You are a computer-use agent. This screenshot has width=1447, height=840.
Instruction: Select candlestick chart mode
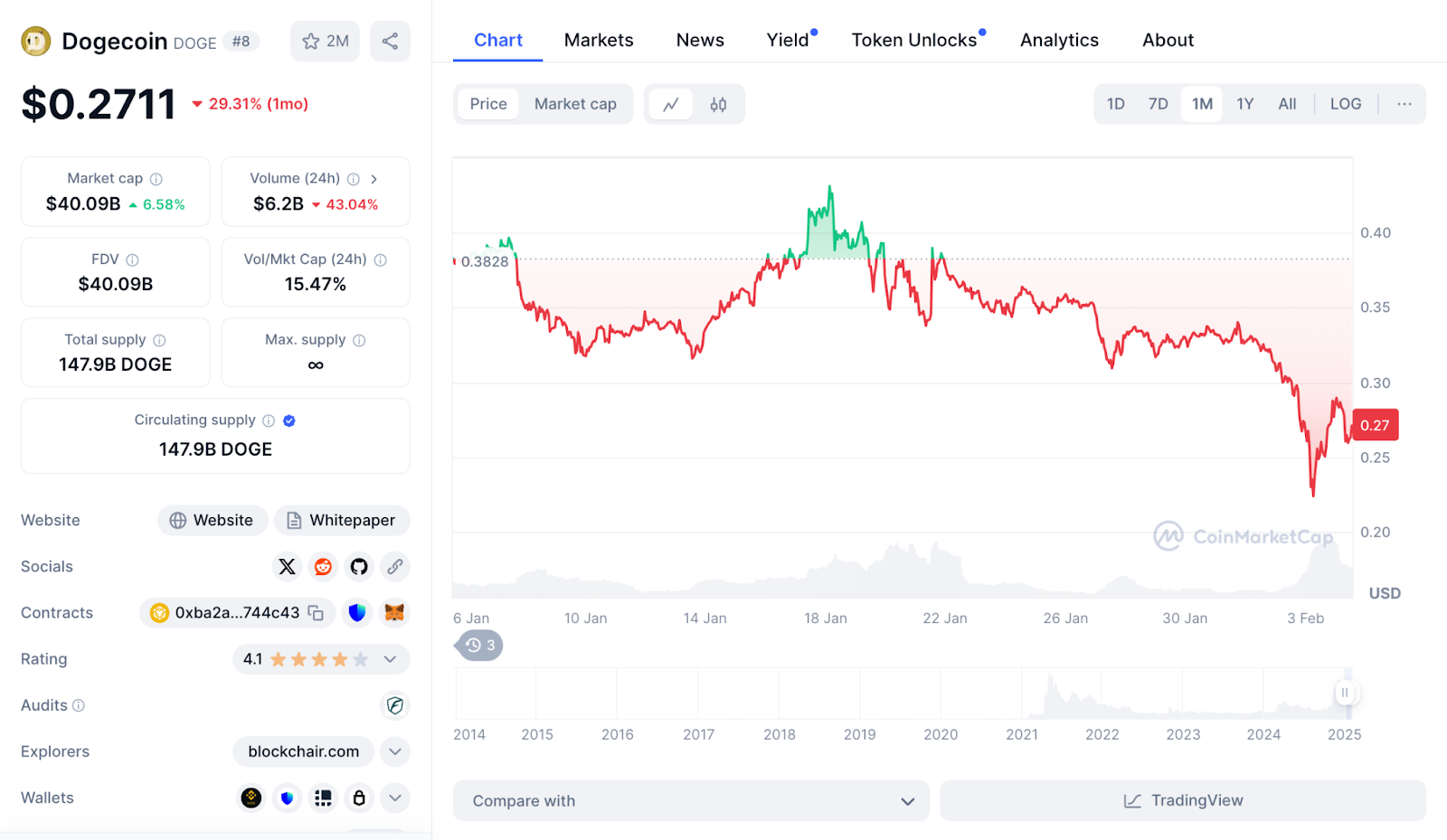coord(718,104)
